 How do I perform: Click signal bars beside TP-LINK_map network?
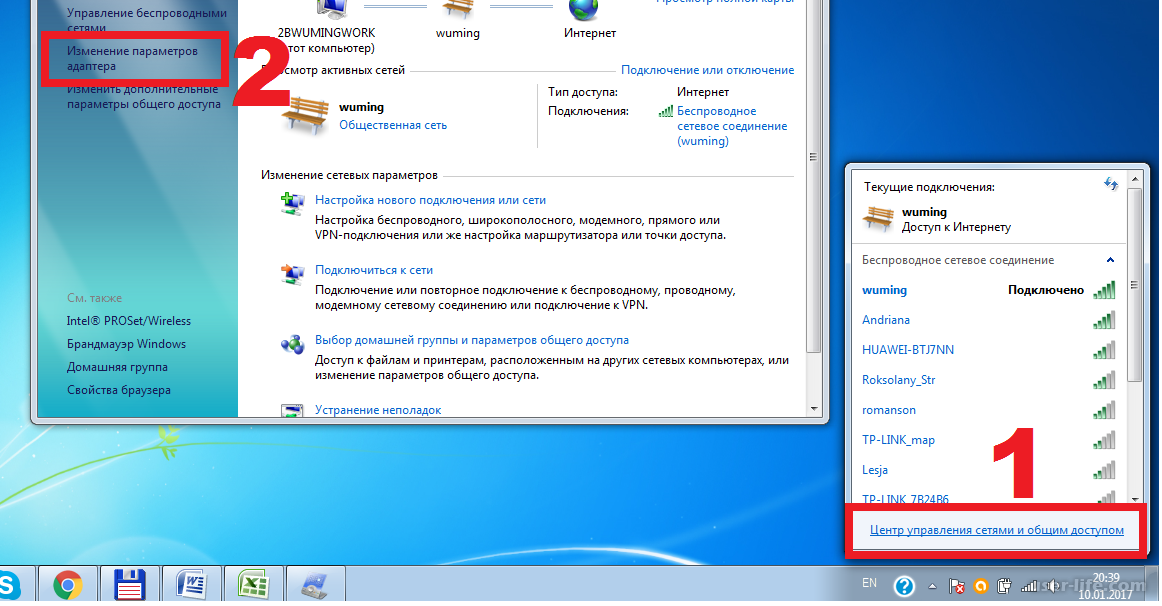1104,440
